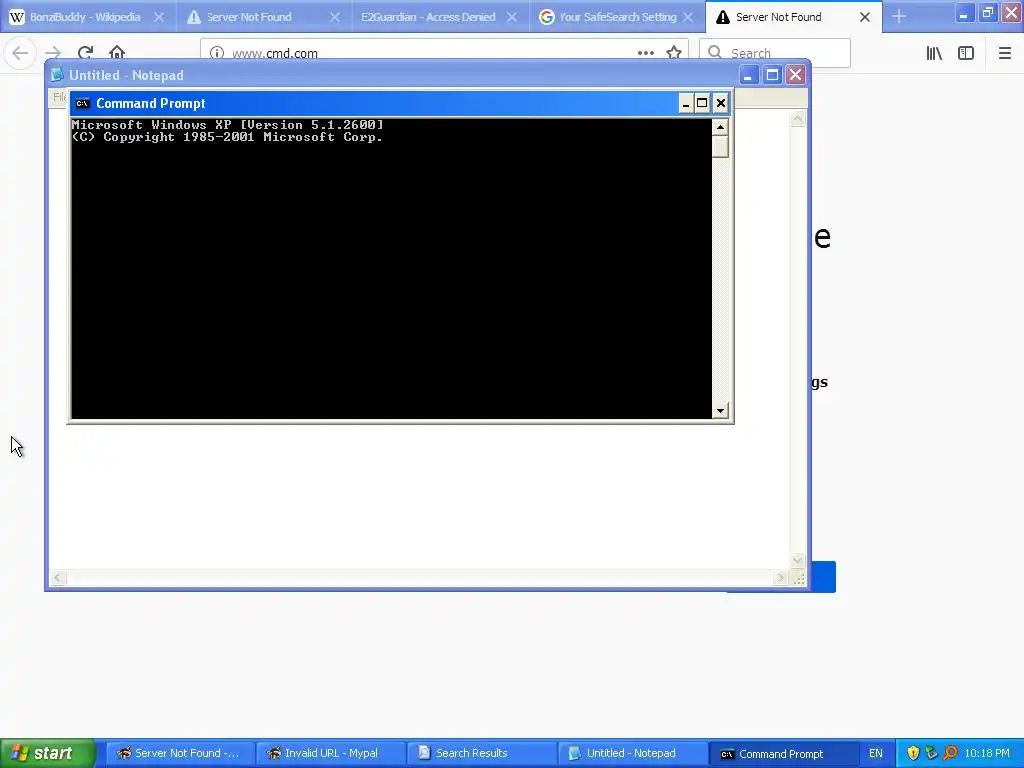Click the site info icon in address bar
The height and width of the screenshot is (768, 1024).
coord(217,53)
